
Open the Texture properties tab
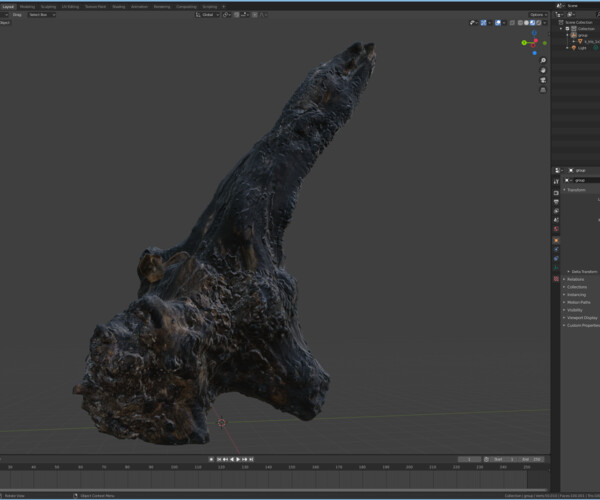point(556,279)
